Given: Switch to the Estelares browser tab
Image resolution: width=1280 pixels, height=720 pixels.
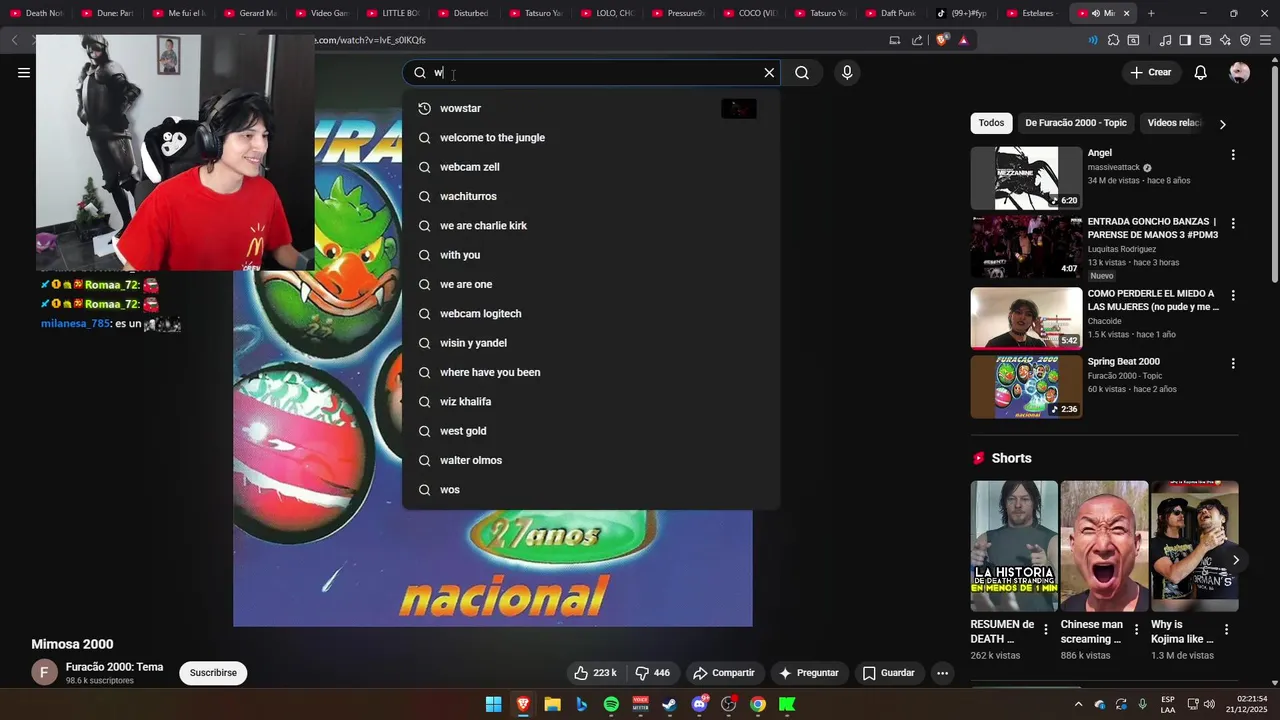Looking at the screenshot, I should click(1030, 13).
